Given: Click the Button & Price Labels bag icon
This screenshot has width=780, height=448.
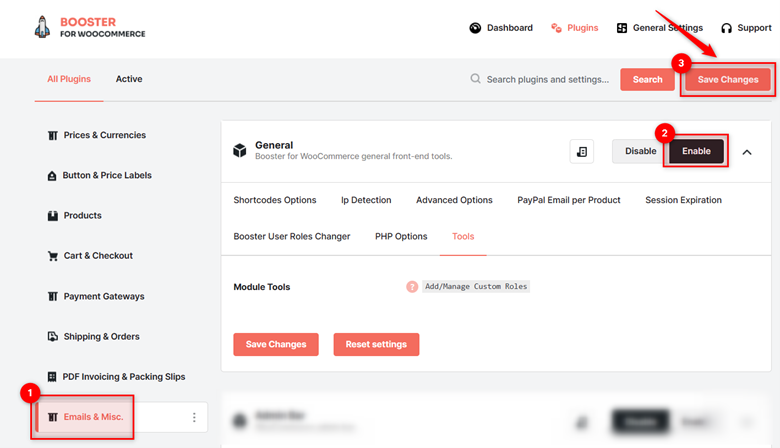Looking at the screenshot, I should [x=52, y=176].
